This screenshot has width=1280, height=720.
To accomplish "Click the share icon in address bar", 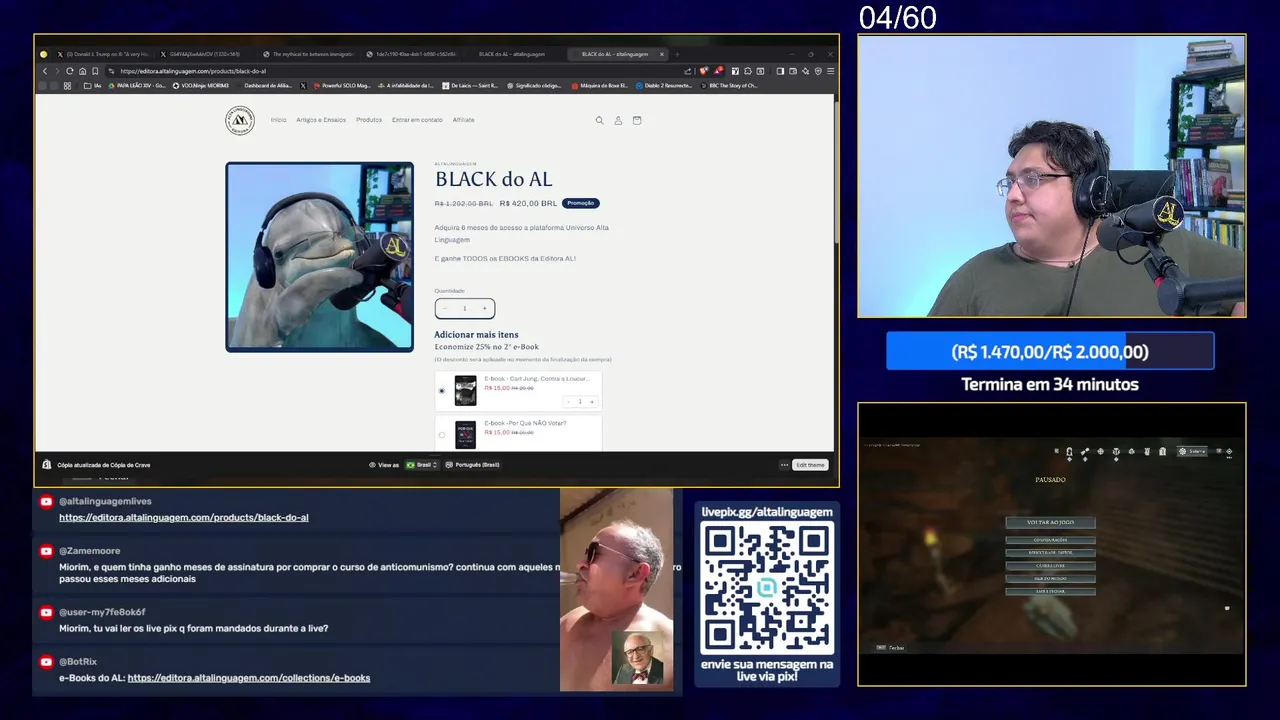I will pyautogui.click(x=688, y=71).
